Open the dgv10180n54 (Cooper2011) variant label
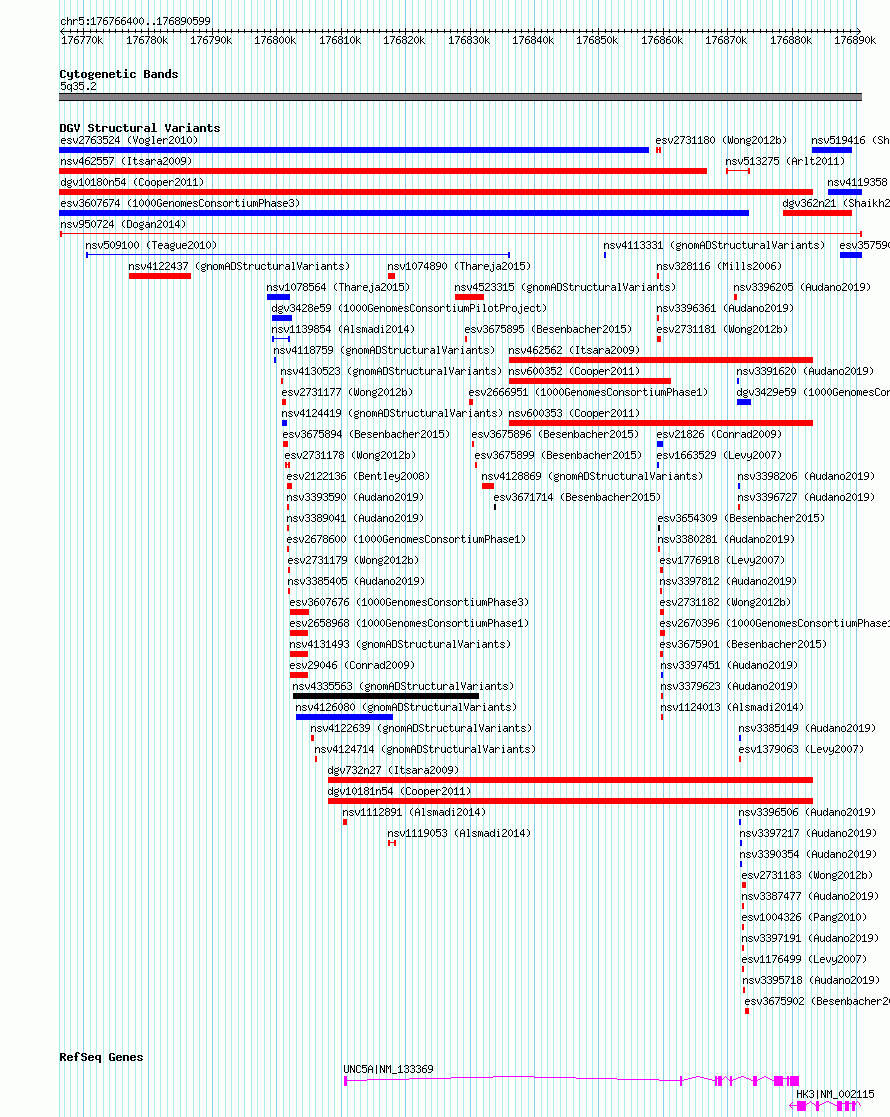The width and height of the screenshot is (890, 1117). (132, 182)
